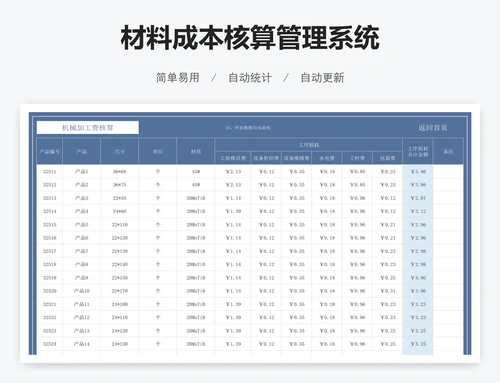
Task: Select product number cell 32519
Action: tap(49, 278)
